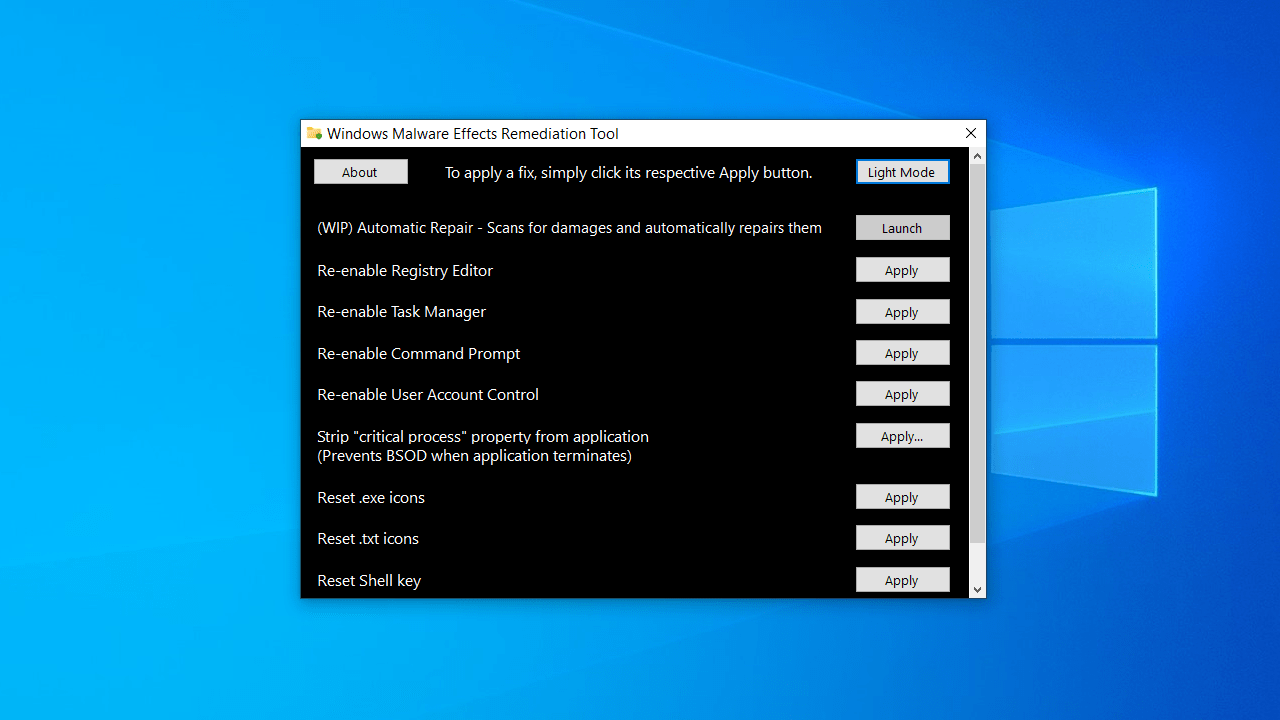Click the 'Prevents BSOD' note text
Viewport: 1280px width, 720px height.
(x=474, y=456)
